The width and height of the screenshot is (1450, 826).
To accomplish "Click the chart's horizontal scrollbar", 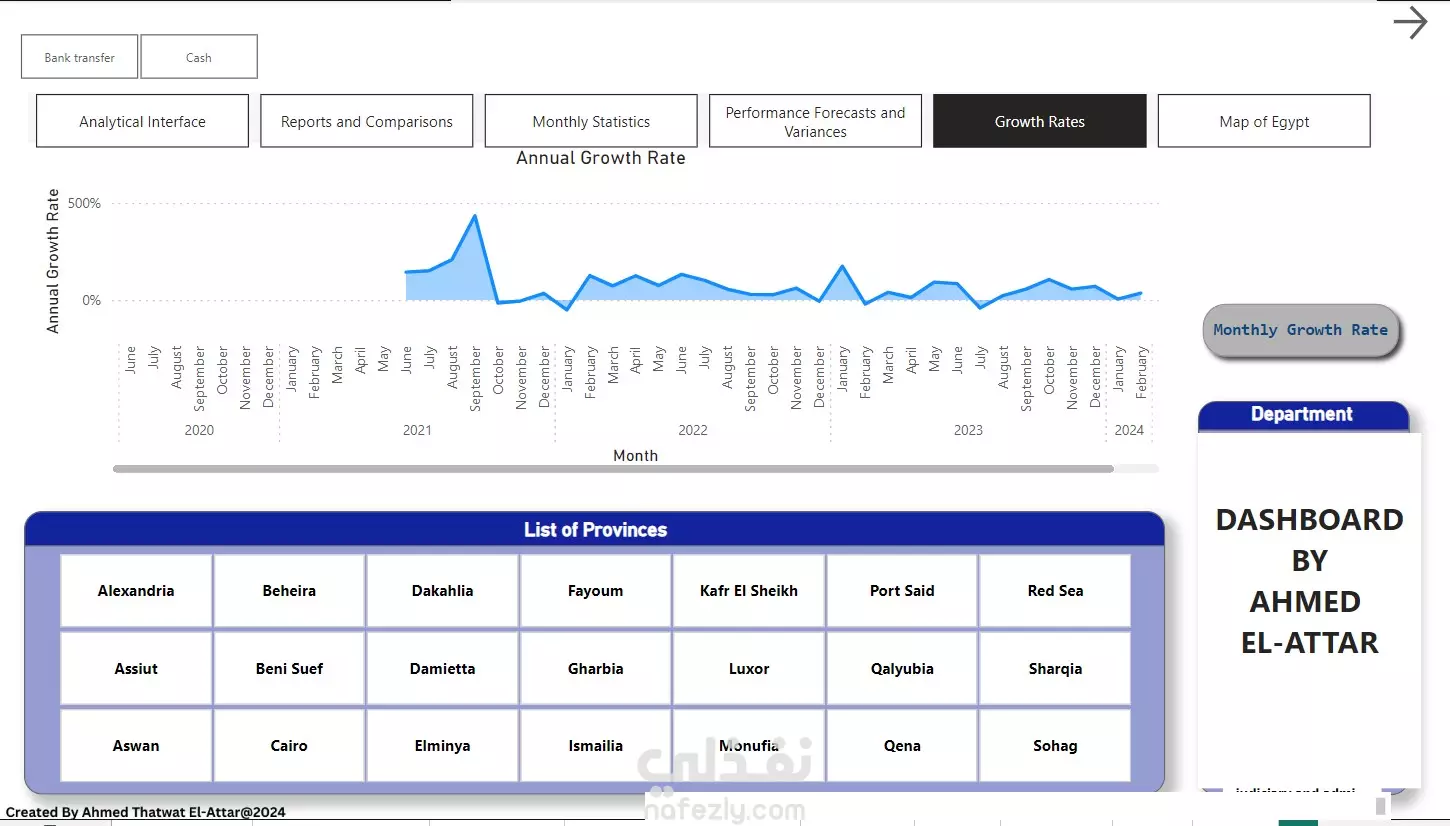I will click(613, 468).
